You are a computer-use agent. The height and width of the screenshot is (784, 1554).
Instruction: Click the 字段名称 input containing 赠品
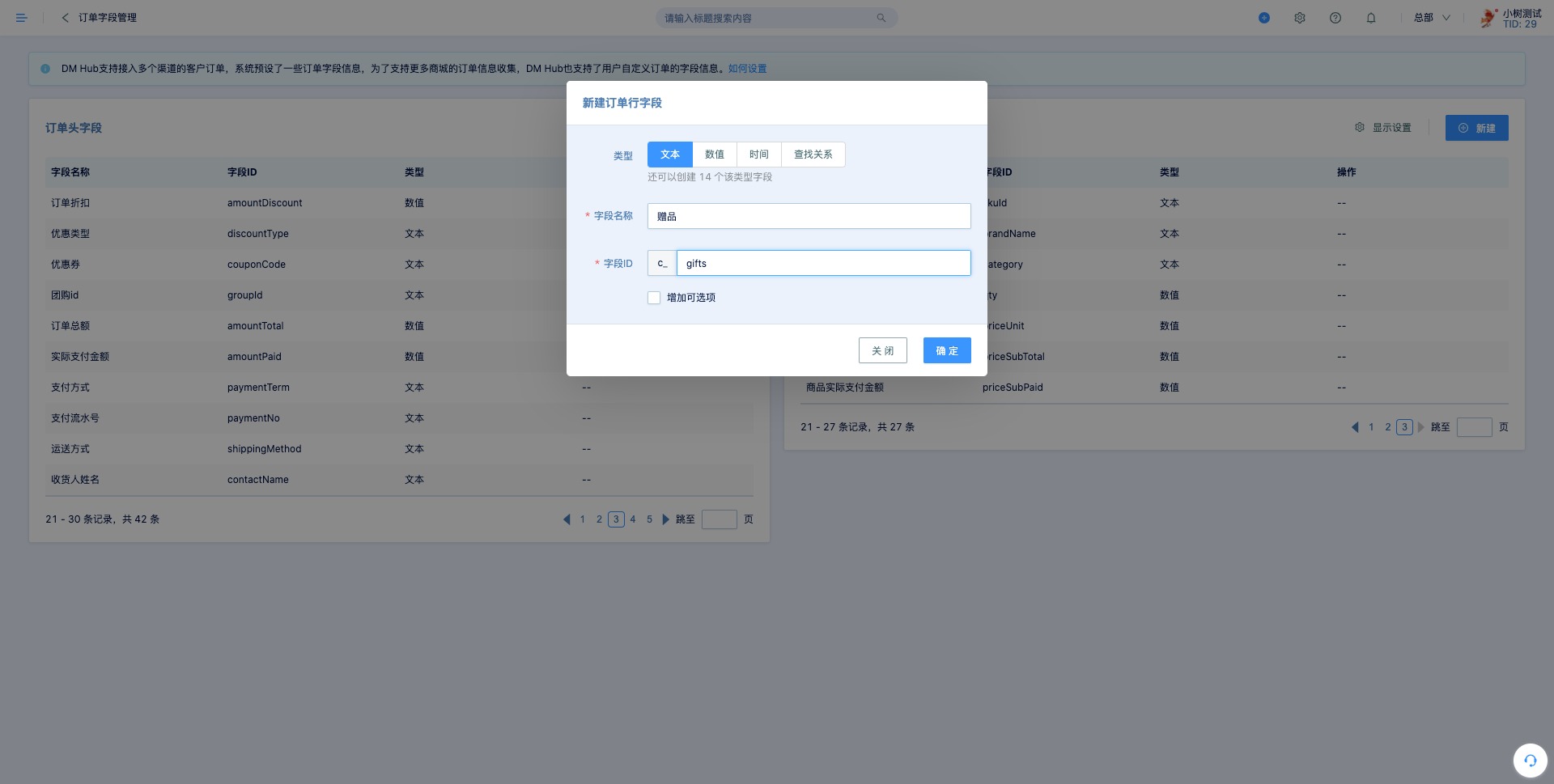809,216
